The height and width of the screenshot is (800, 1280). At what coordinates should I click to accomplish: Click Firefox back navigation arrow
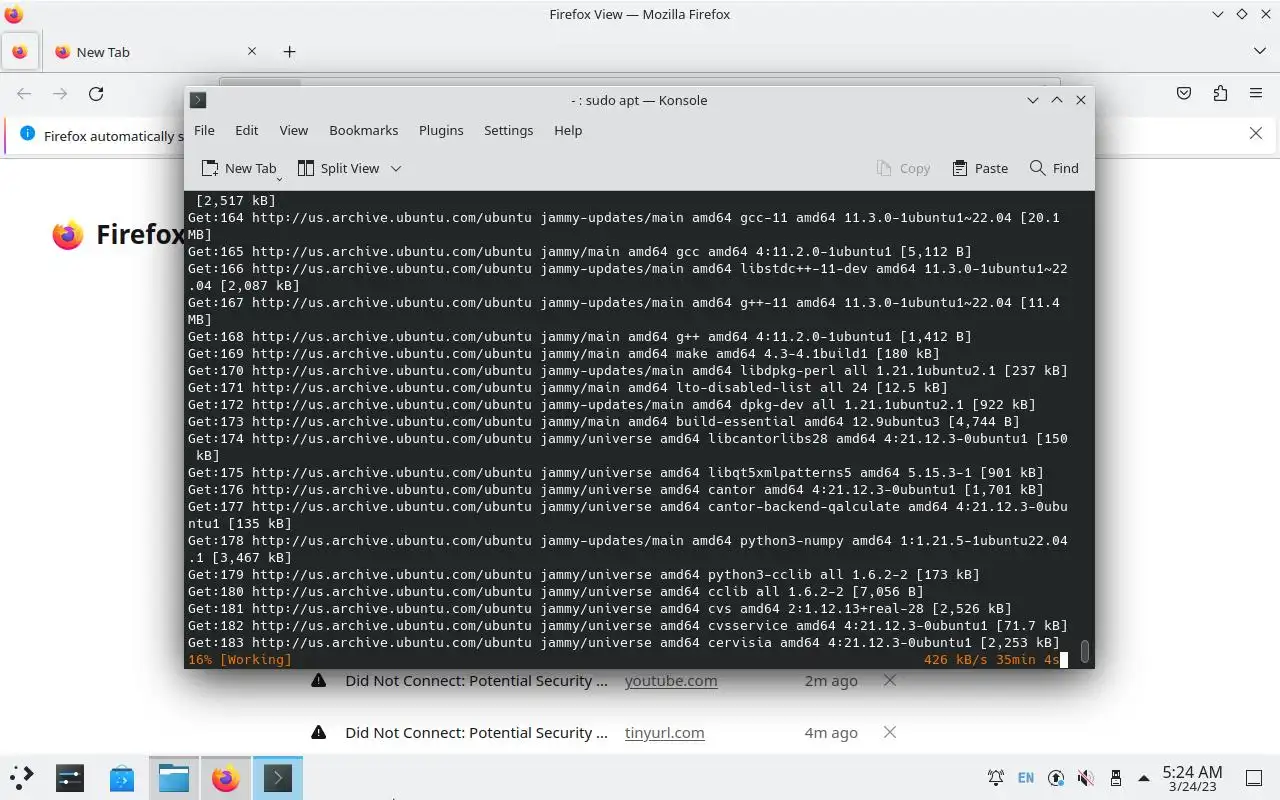click(24, 93)
